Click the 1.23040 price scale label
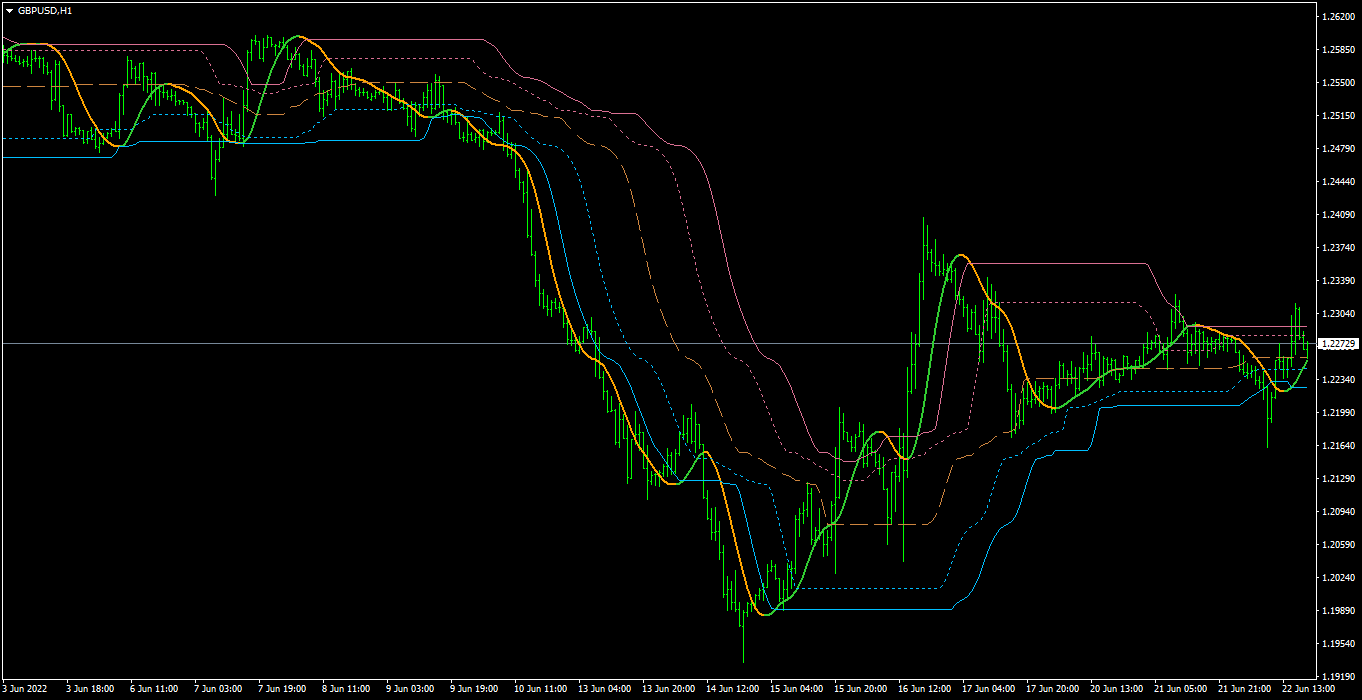The image size is (1362, 700). click(1339, 314)
